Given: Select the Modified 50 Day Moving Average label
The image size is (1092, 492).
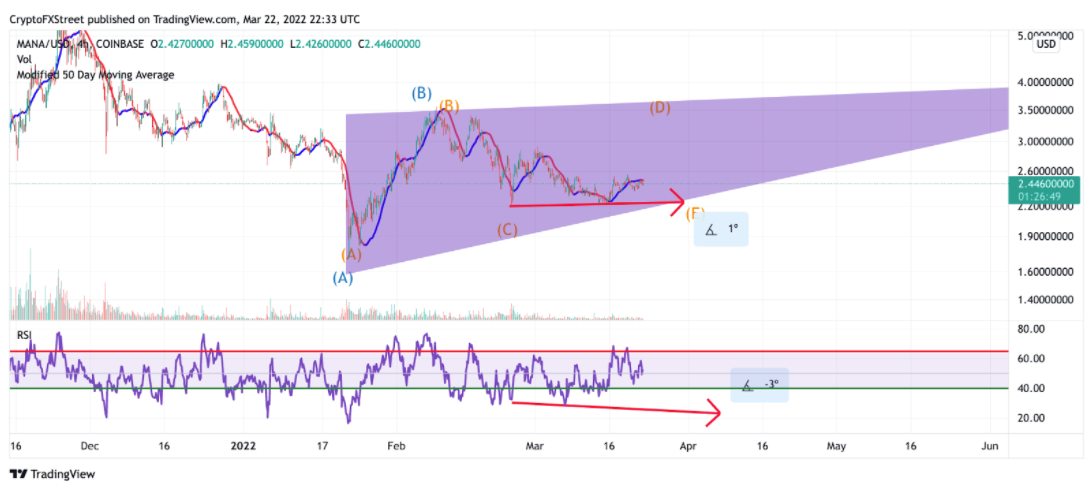Looking at the screenshot, I should coord(95,75).
